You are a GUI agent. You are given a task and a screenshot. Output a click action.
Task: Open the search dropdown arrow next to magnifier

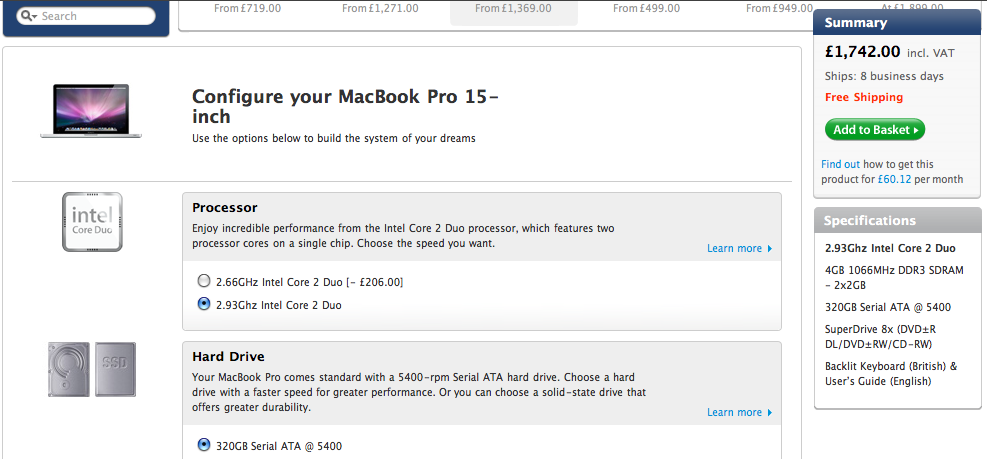(x=34, y=16)
